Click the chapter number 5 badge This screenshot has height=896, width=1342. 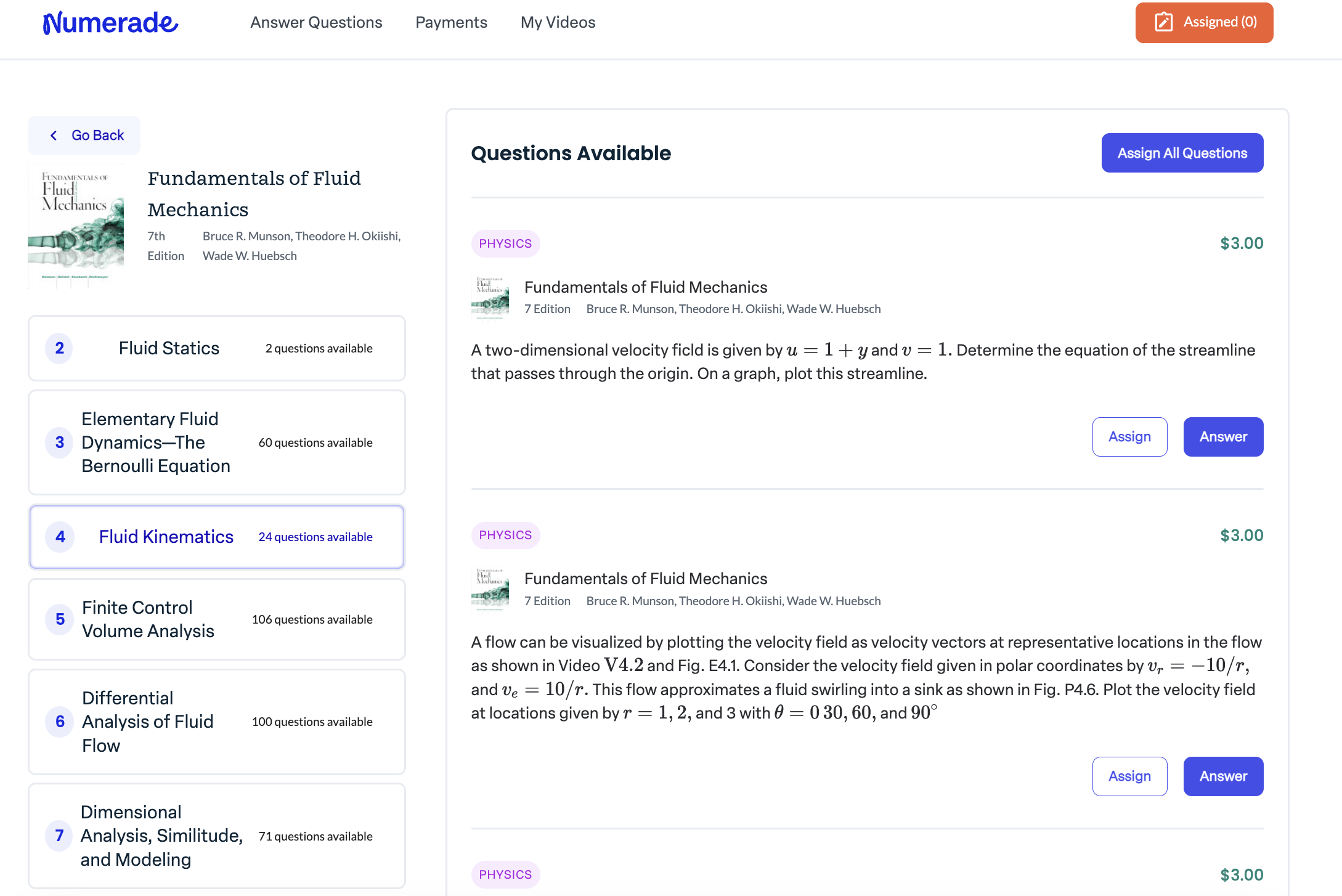click(x=60, y=619)
